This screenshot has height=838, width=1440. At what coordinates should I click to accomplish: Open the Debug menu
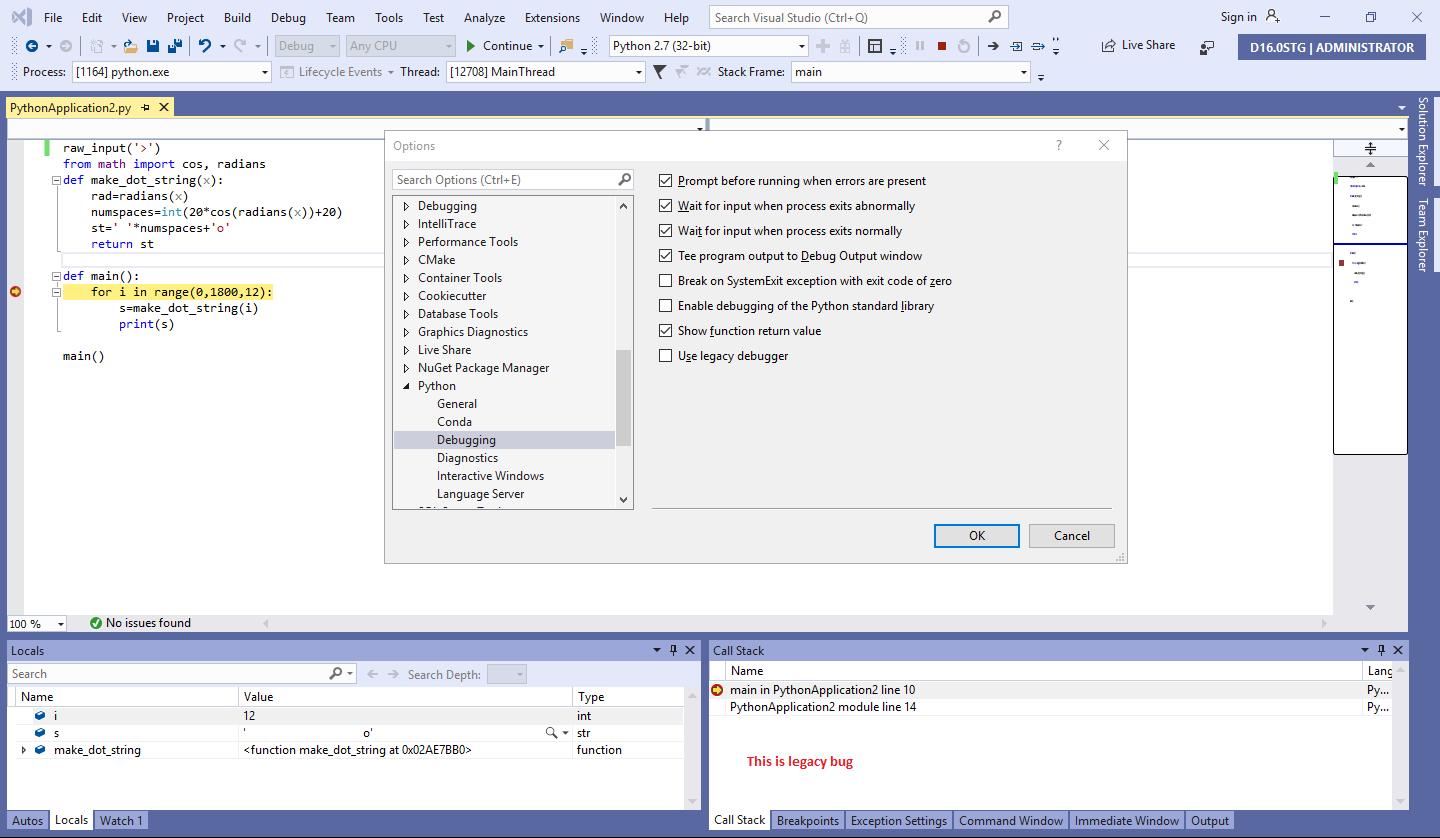point(288,17)
